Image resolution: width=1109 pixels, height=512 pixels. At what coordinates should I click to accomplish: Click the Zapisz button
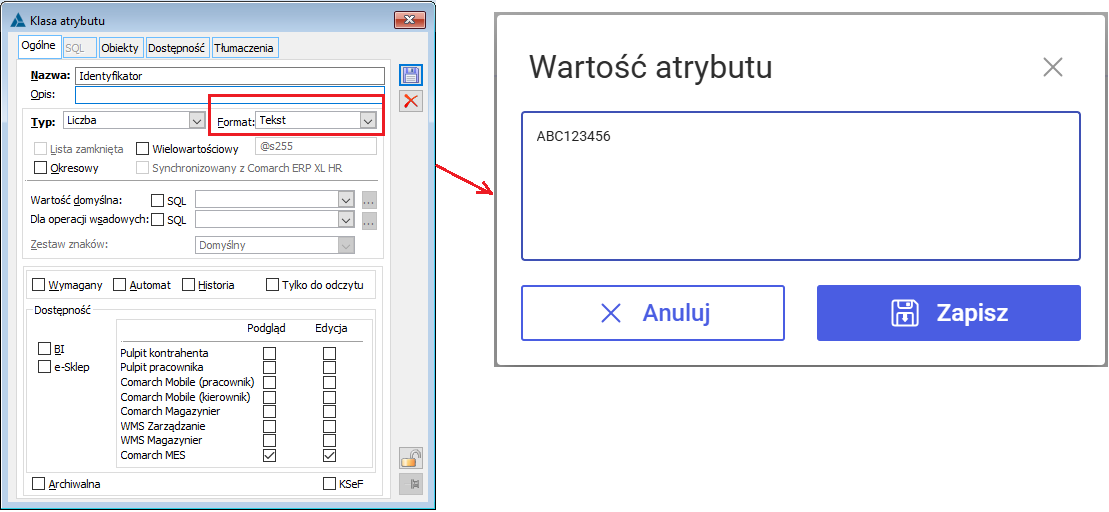click(948, 313)
